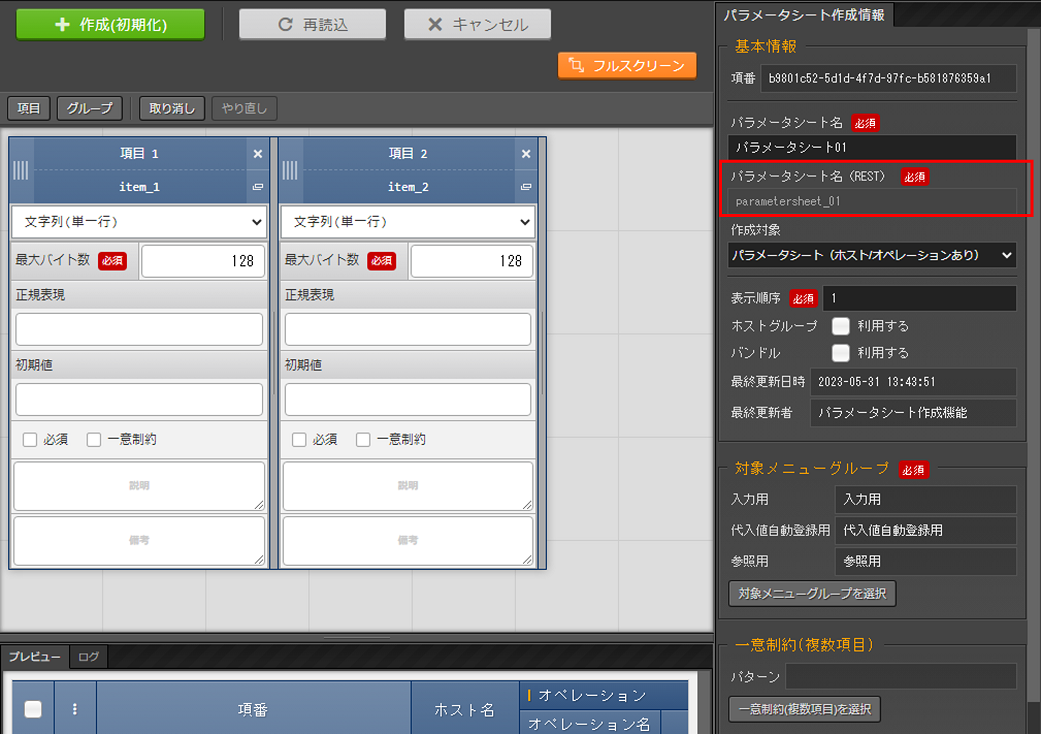The width and height of the screenshot is (1041, 734).
Task: Enable 一意制約 checkbox for 項目 2
Action: point(363,439)
